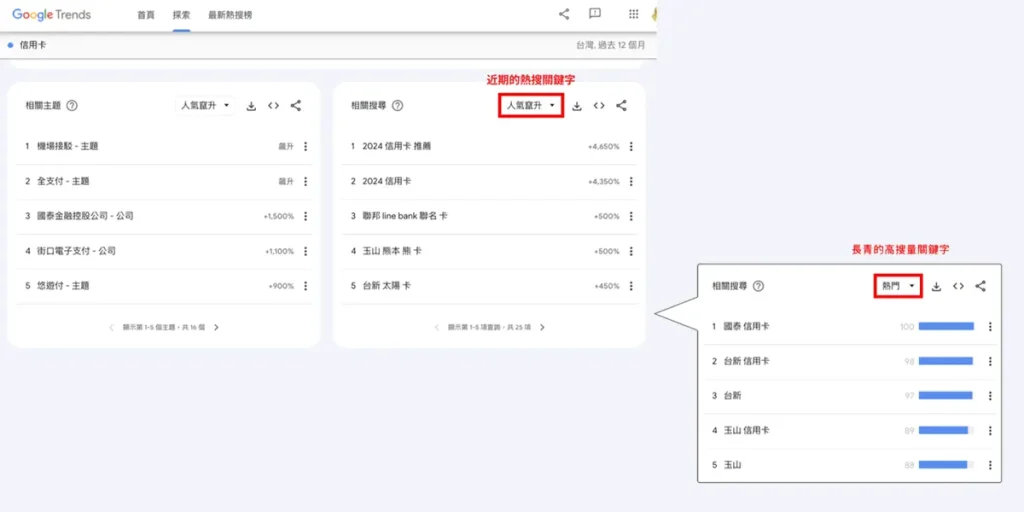Click the 台灣, 過去 12 個月 filter text

tap(611, 45)
